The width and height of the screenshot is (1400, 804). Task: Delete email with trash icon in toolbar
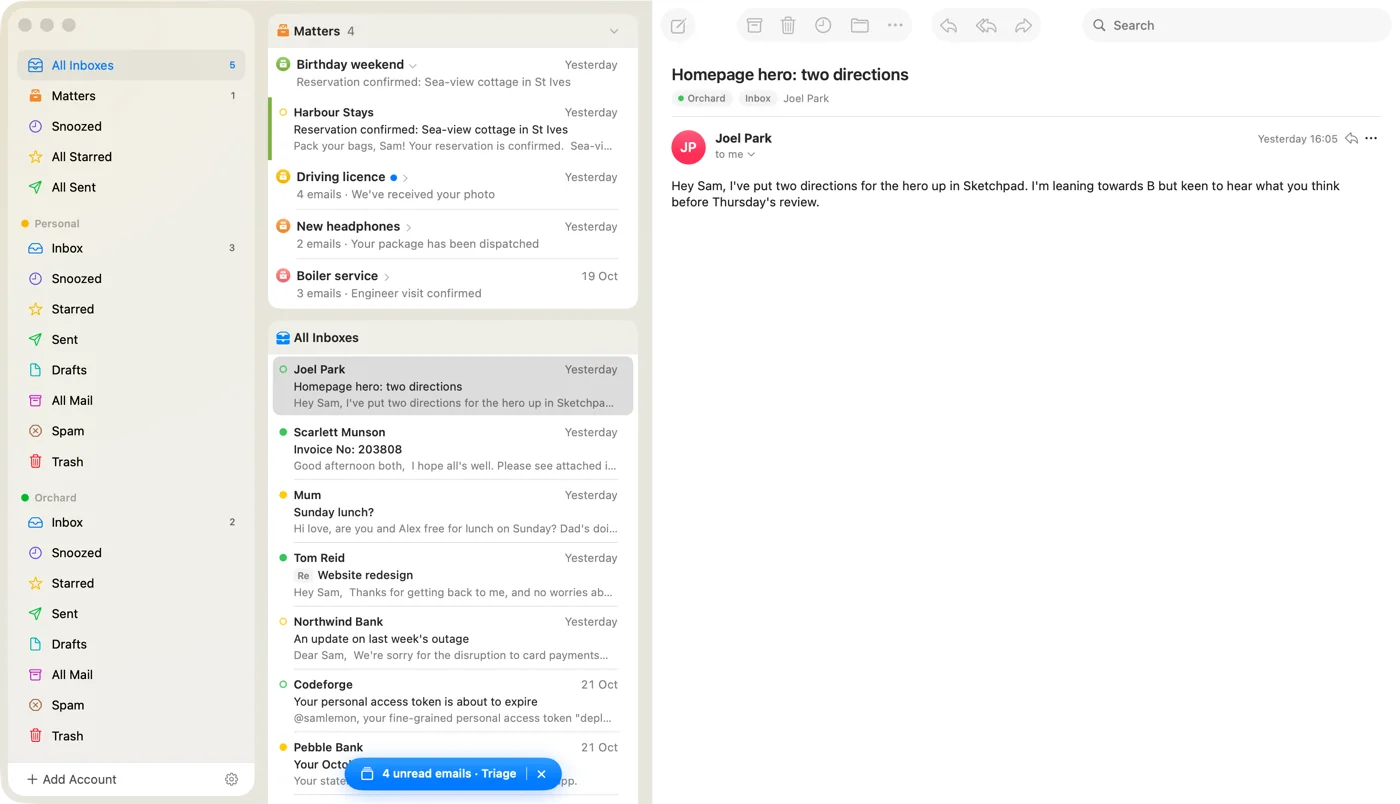pyautogui.click(x=788, y=26)
